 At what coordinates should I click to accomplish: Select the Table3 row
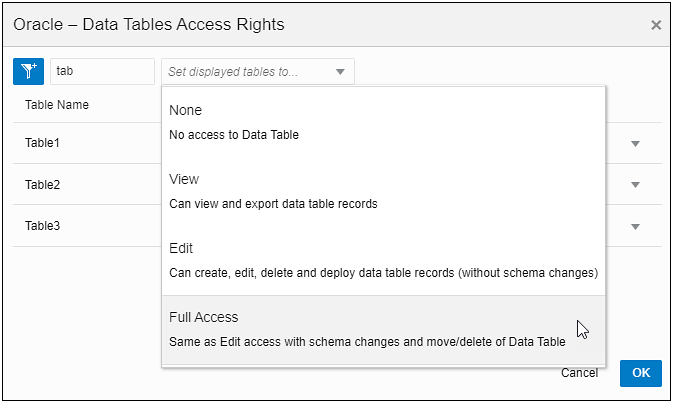(x=43, y=226)
